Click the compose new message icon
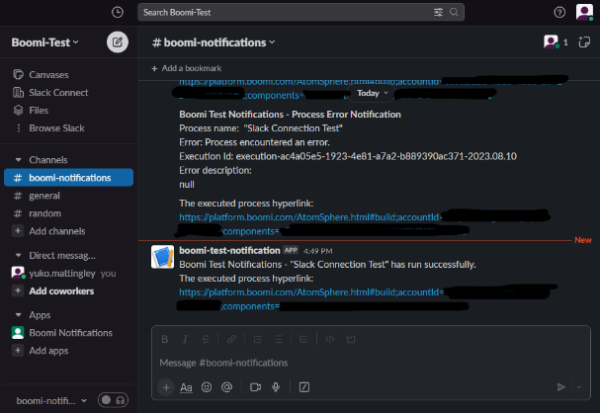 (117, 42)
